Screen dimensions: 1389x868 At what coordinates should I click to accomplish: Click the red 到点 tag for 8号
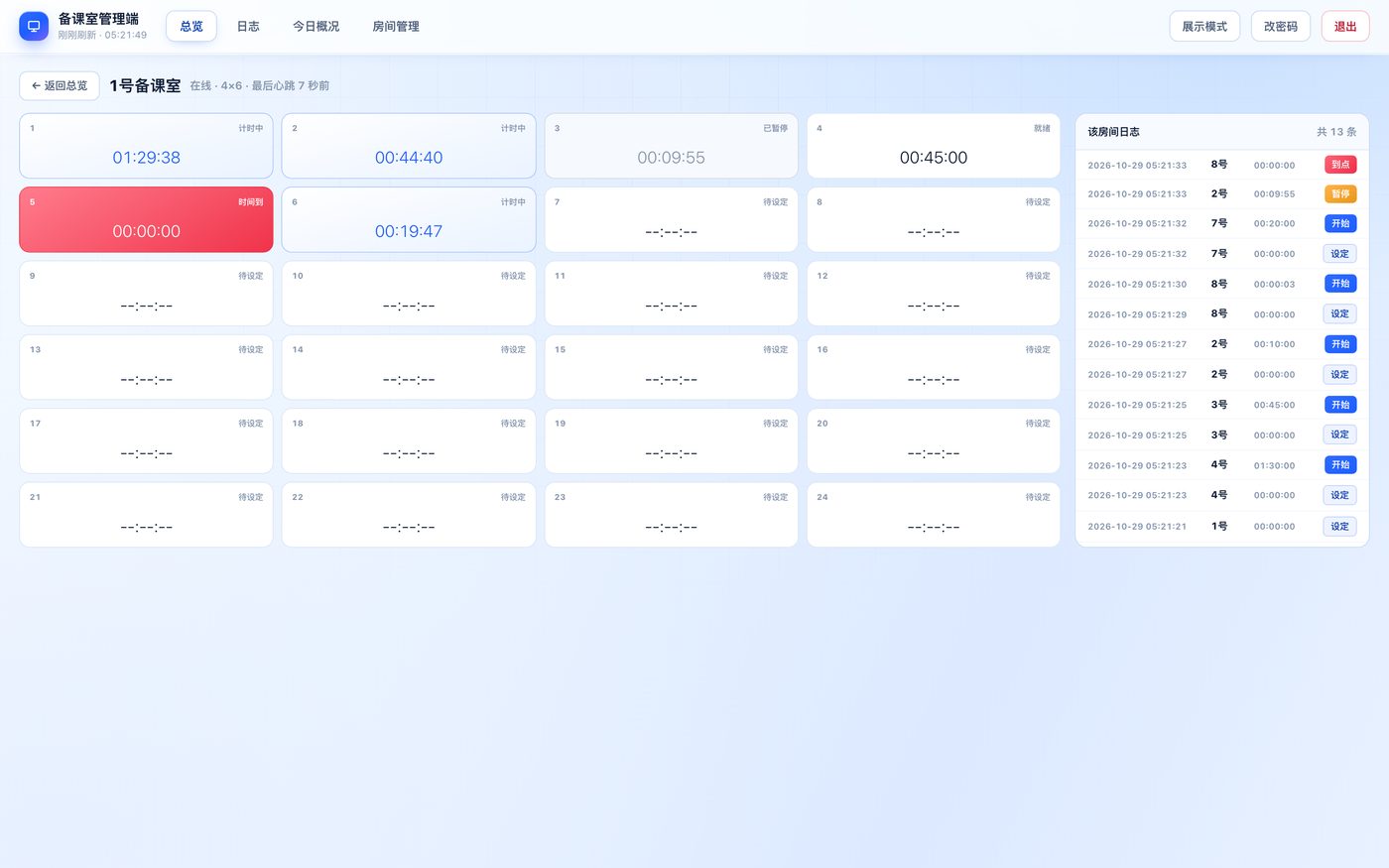(1340, 165)
